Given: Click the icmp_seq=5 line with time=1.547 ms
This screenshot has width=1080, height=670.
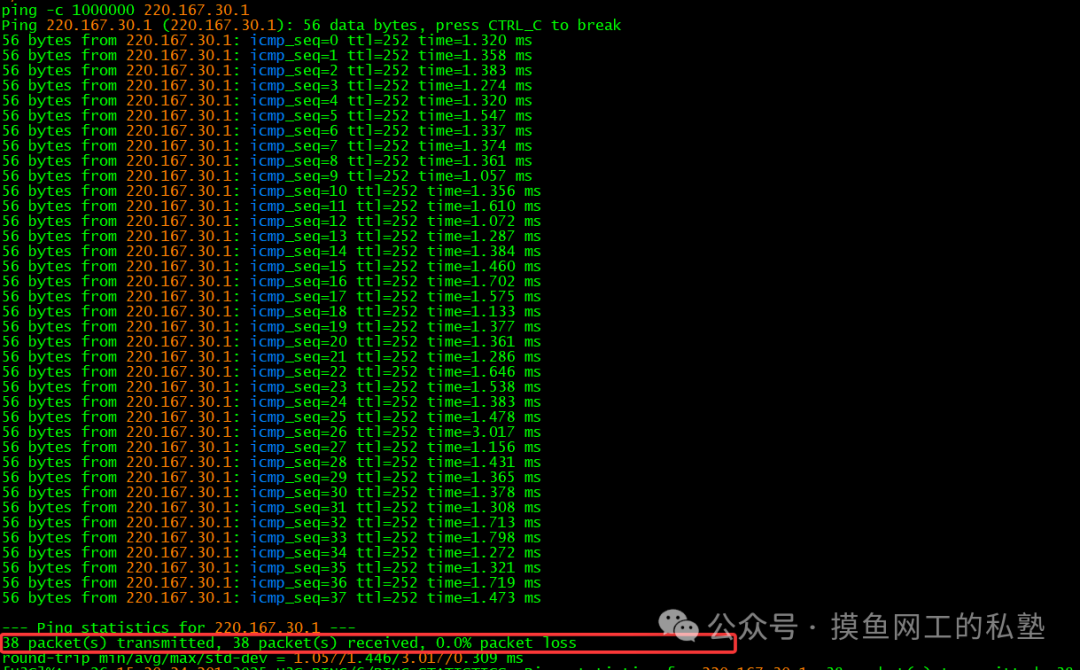Looking at the screenshot, I should coord(267,115).
